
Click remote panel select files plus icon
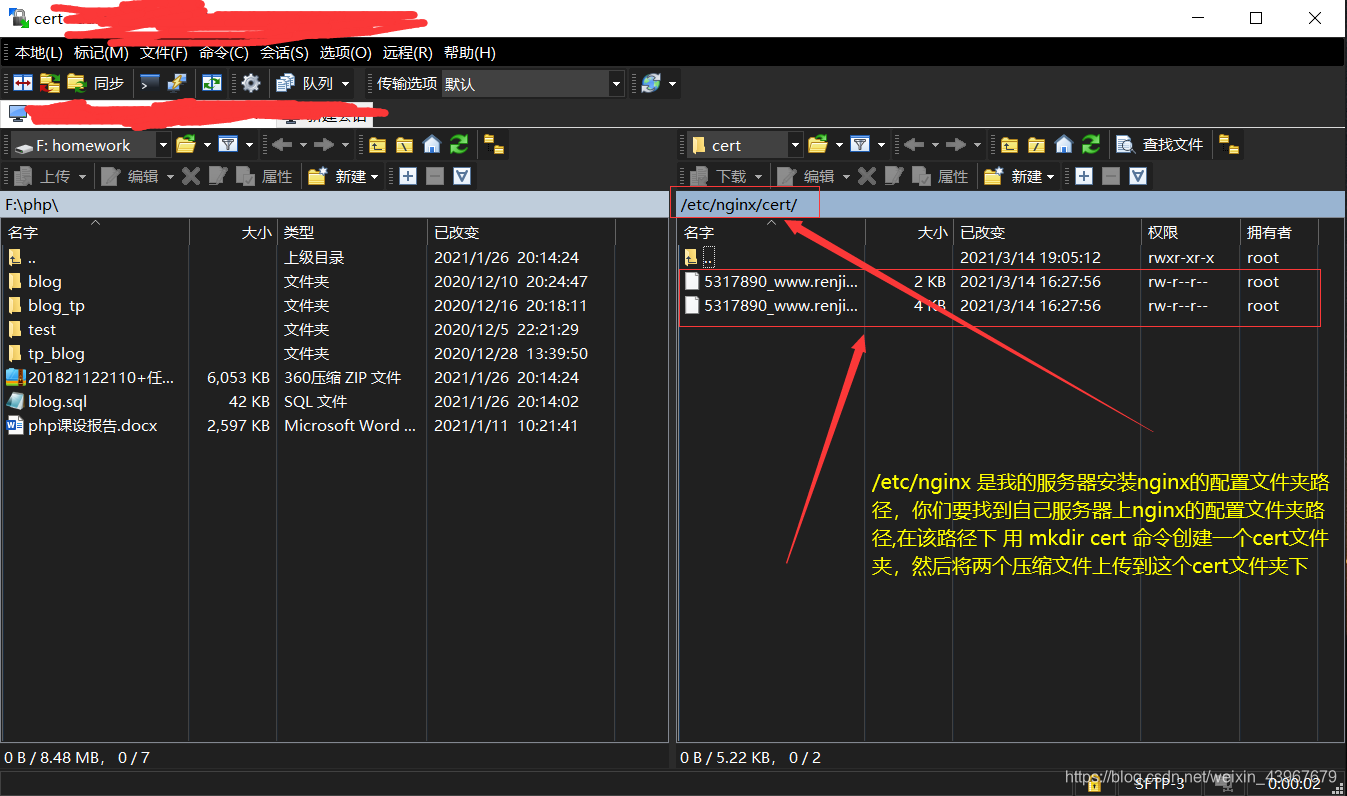click(x=1084, y=177)
